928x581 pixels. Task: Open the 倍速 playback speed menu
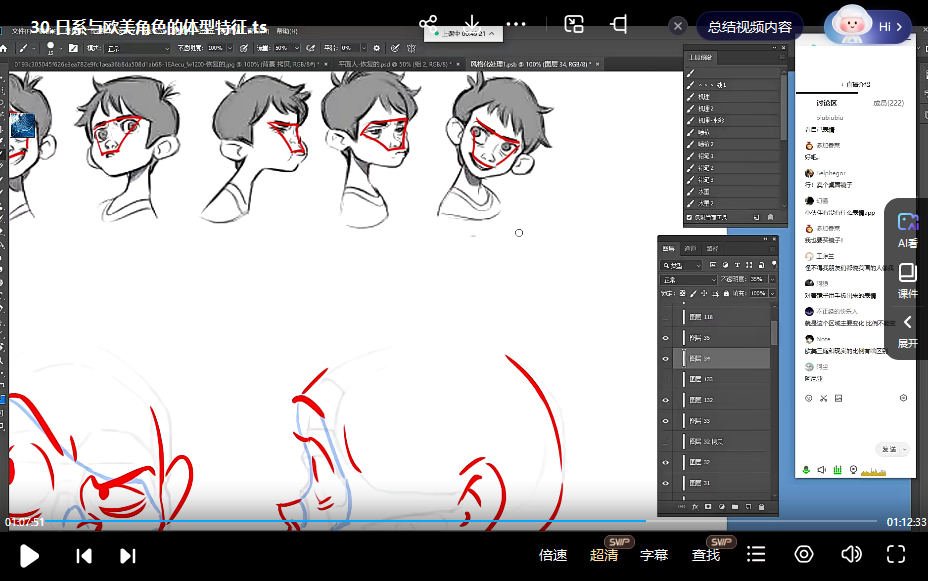pos(553,555)
